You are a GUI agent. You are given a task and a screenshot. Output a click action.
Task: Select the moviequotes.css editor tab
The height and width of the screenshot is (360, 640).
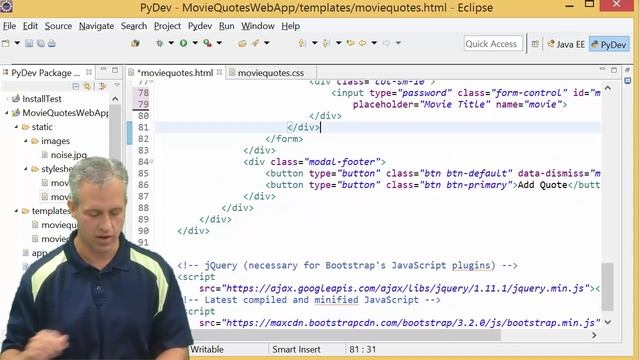pos(271,73)
